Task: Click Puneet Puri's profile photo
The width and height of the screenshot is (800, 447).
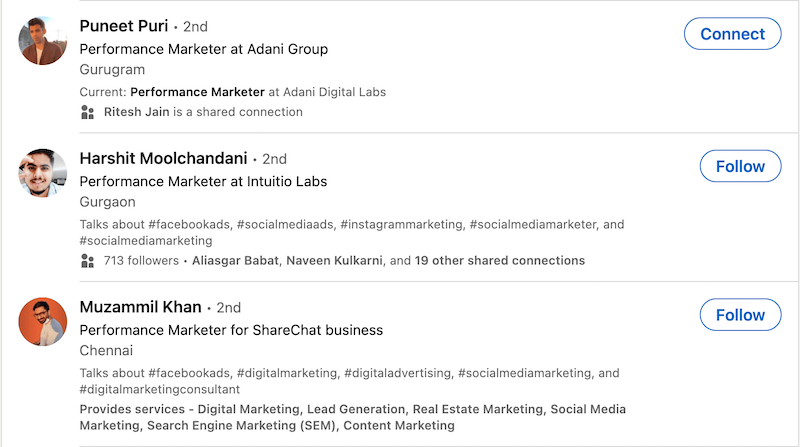Action: click(42, 40)
